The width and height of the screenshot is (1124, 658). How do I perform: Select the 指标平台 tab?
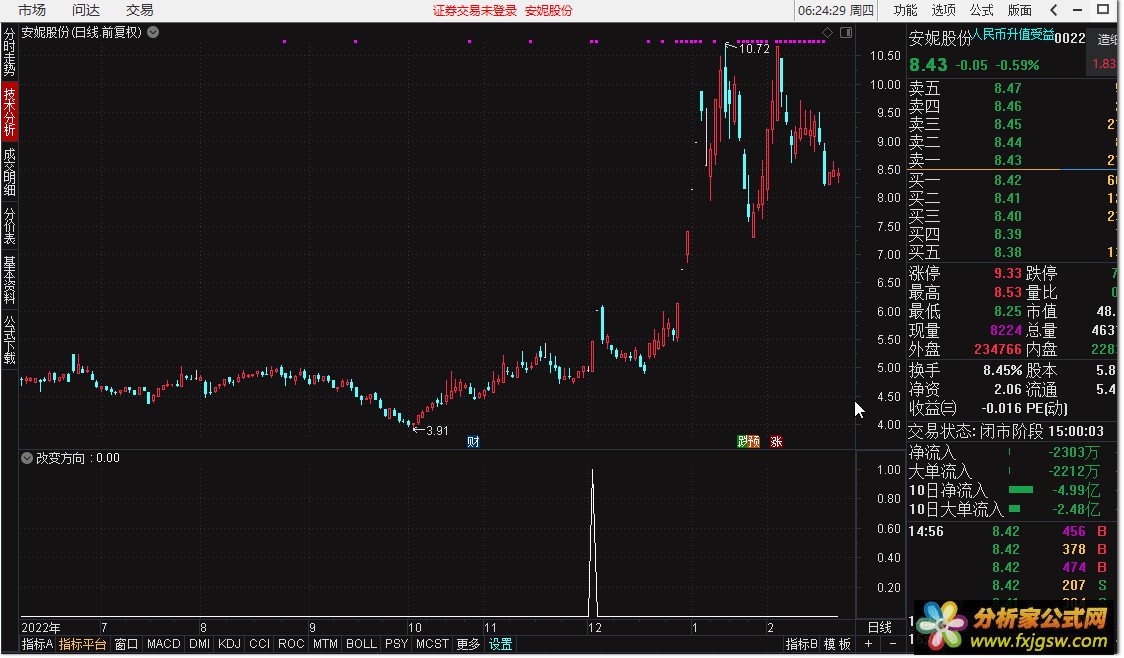[x=82, y=644]
